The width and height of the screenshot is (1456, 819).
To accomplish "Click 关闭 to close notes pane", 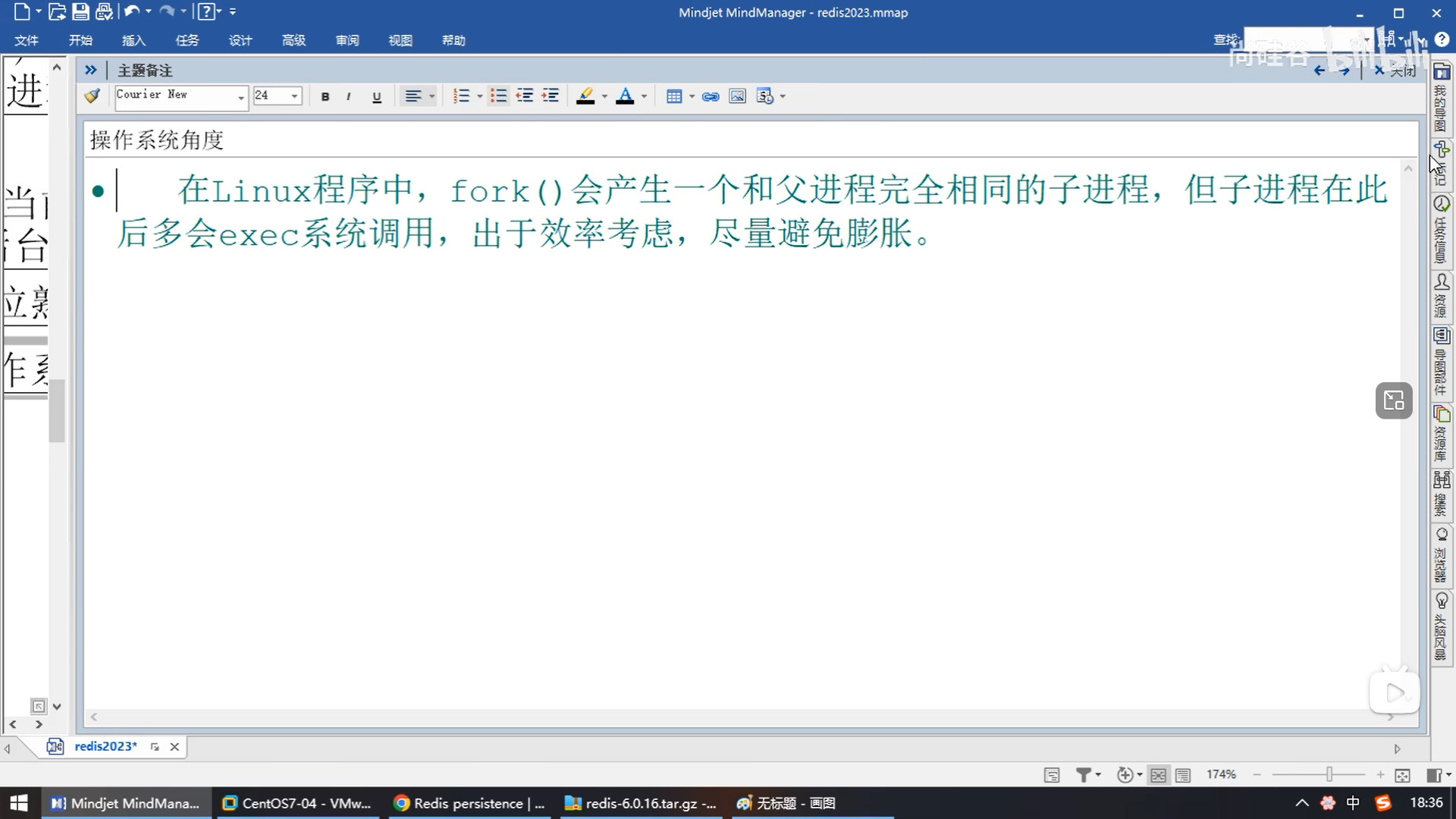I will tap(1395, 71).
